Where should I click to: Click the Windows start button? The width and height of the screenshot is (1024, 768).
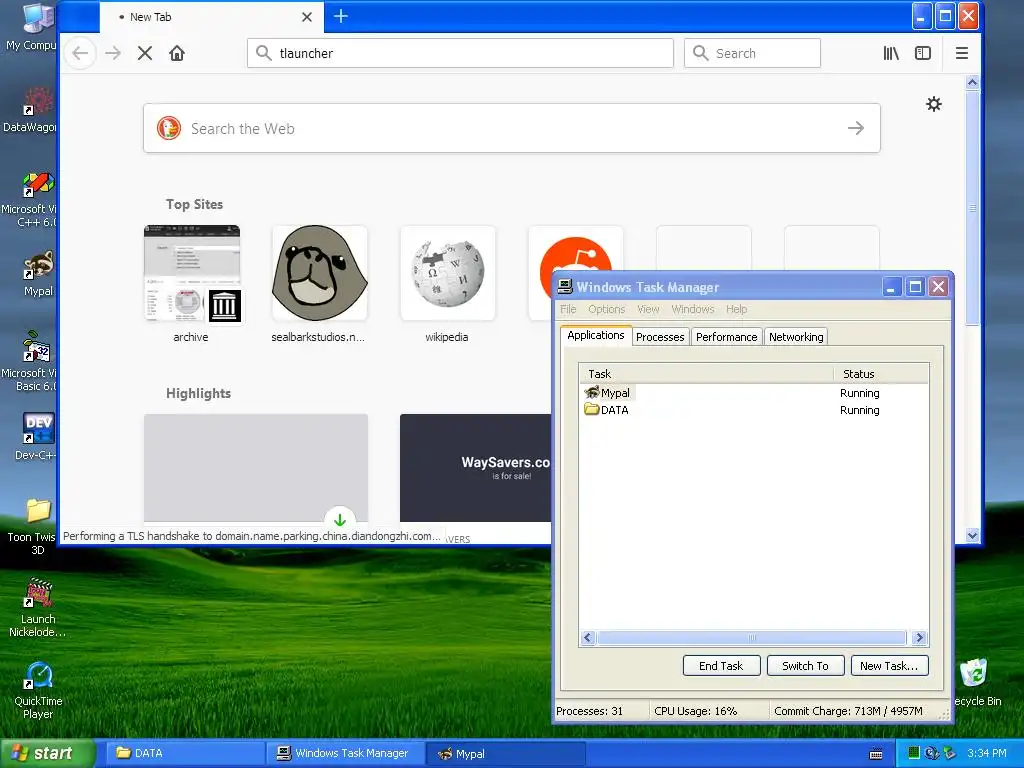(x=48, y=753)
